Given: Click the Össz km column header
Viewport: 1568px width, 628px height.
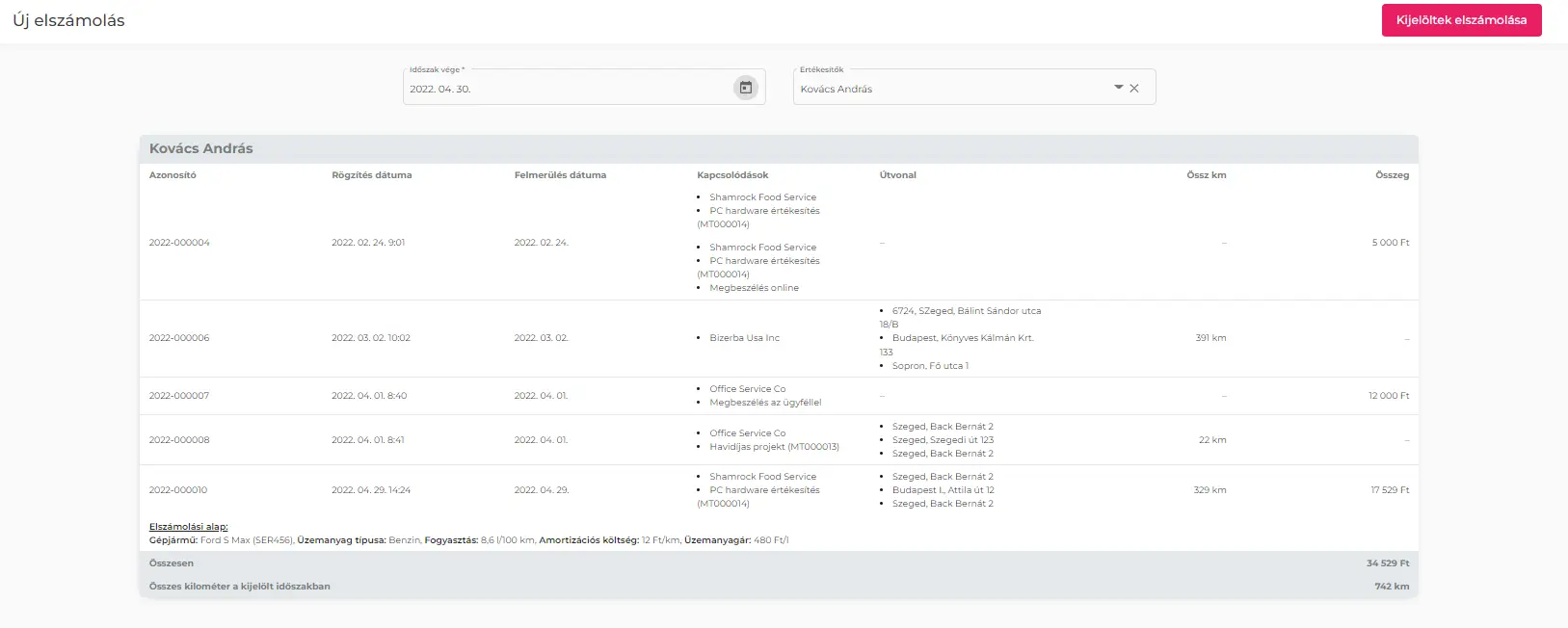Looking at the screenshot, I should tap(1206, 175).
